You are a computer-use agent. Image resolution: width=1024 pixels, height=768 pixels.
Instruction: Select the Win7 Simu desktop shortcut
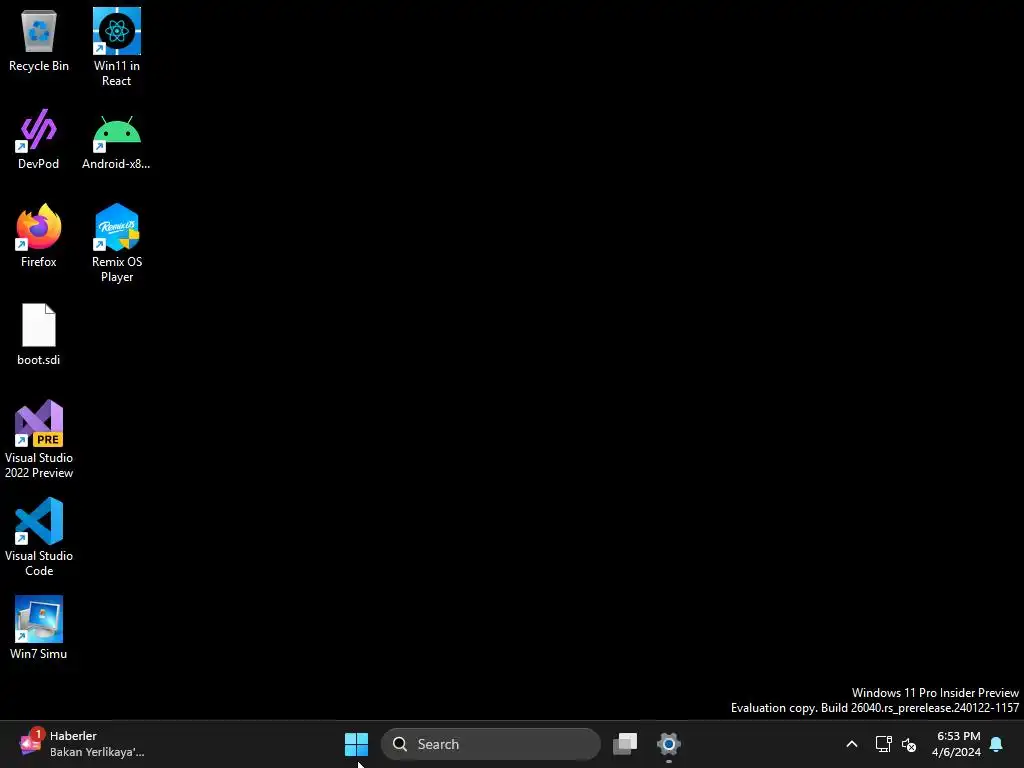pyautogui.click(x=39, y=628)
